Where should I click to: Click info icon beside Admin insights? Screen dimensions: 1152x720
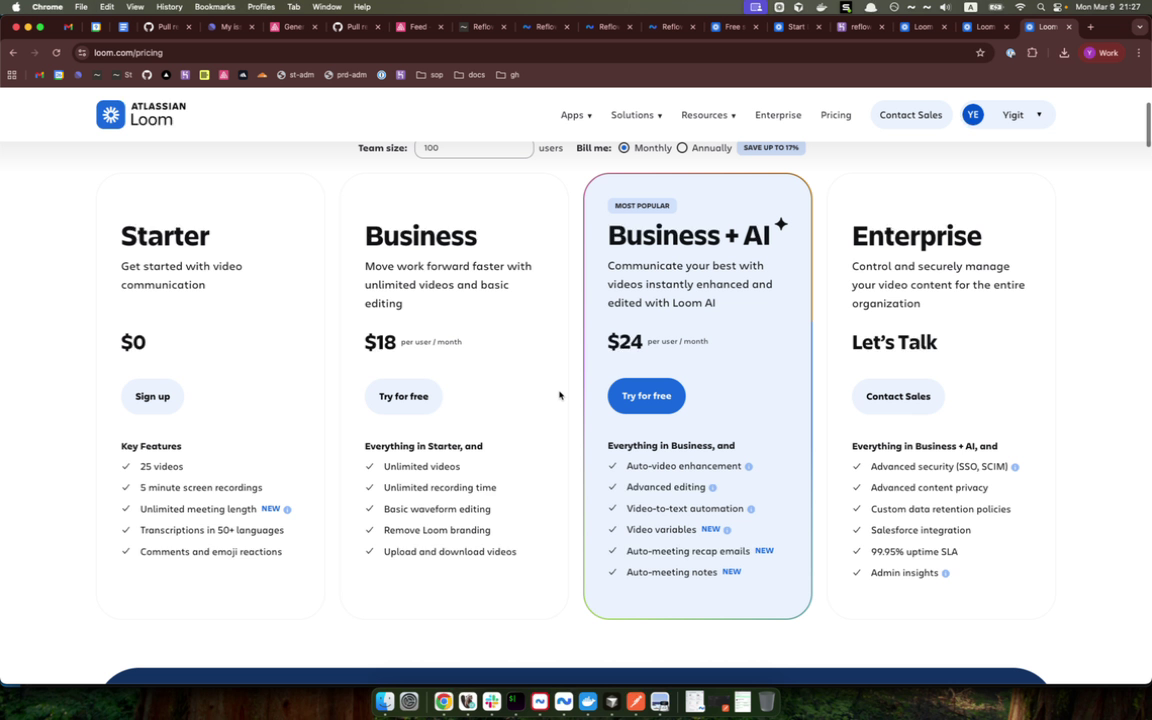(946, 574)
